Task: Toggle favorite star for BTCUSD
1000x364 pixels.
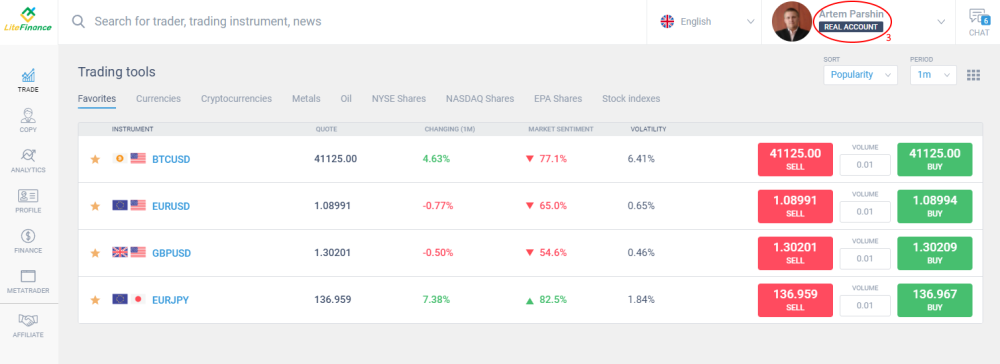Action: 95,159
